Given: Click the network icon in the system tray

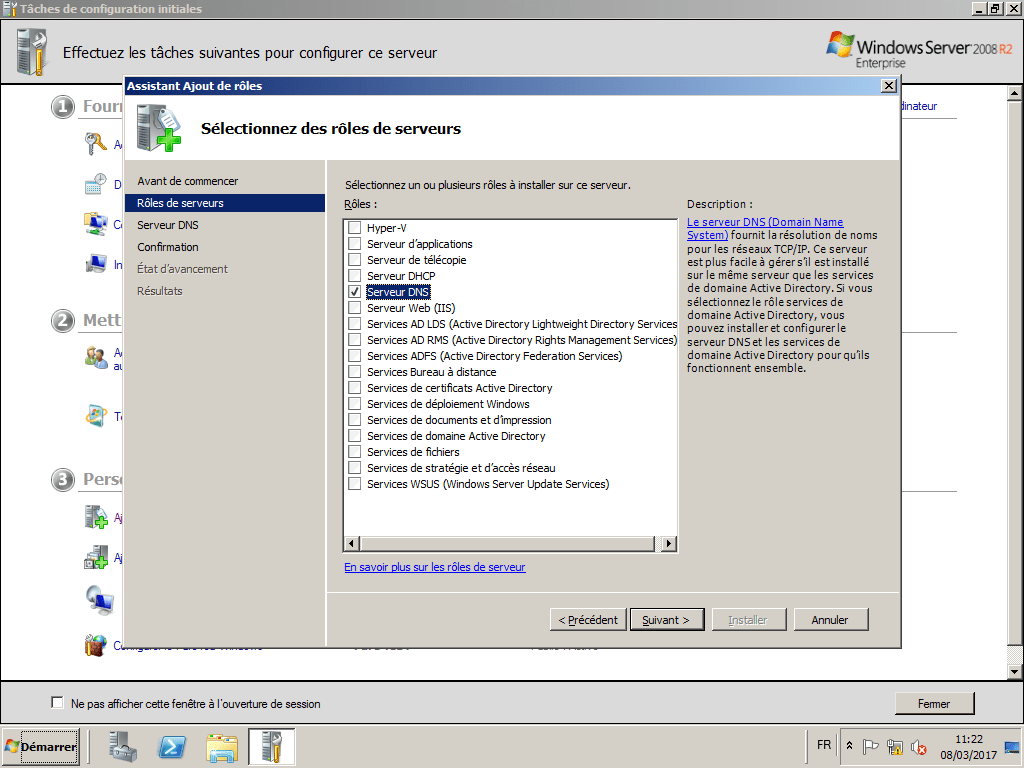Looking at the screenshot, I should (x=893, y=746).
